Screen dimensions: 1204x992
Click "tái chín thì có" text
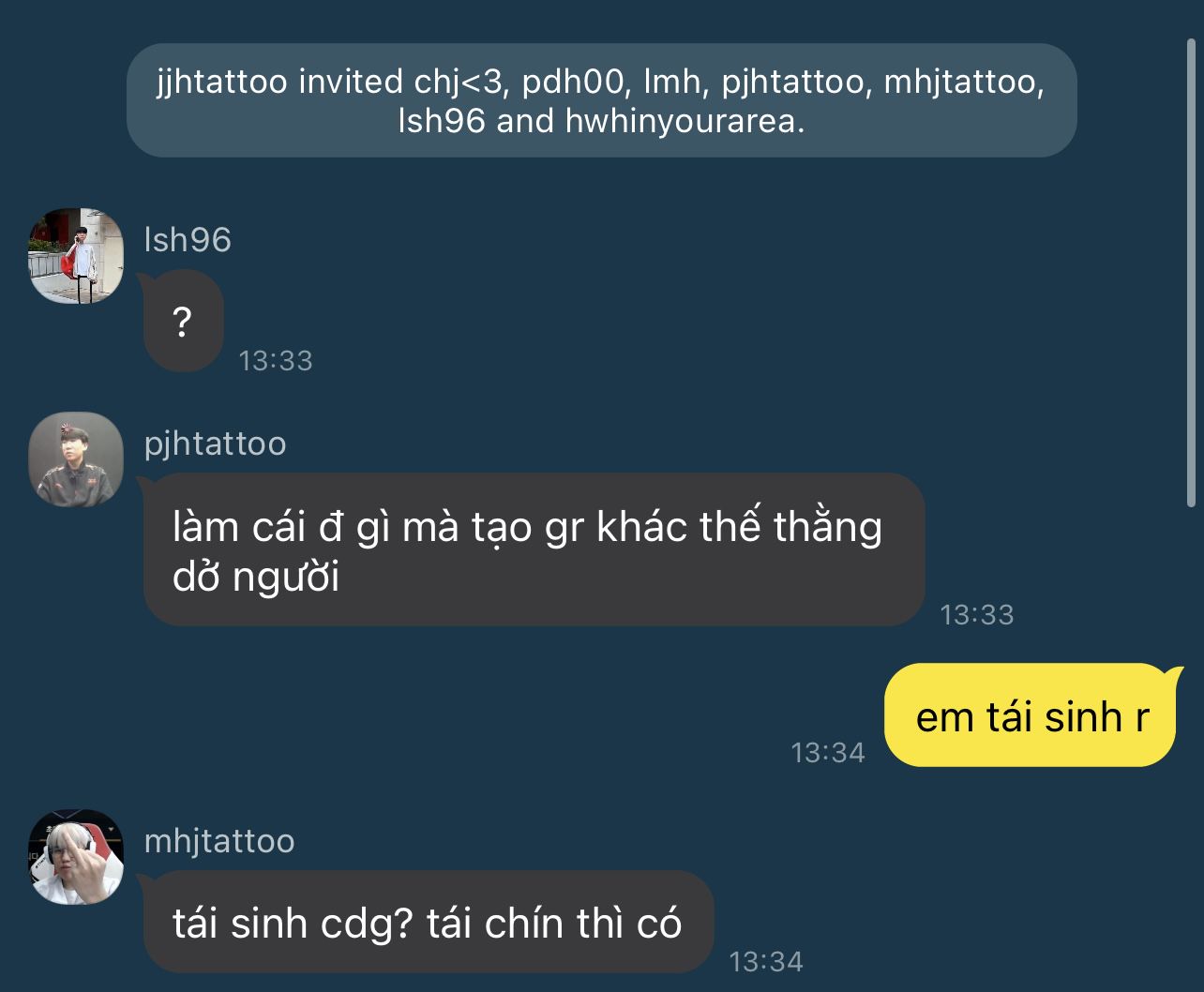pyautogui.click(x=553, y=924)
